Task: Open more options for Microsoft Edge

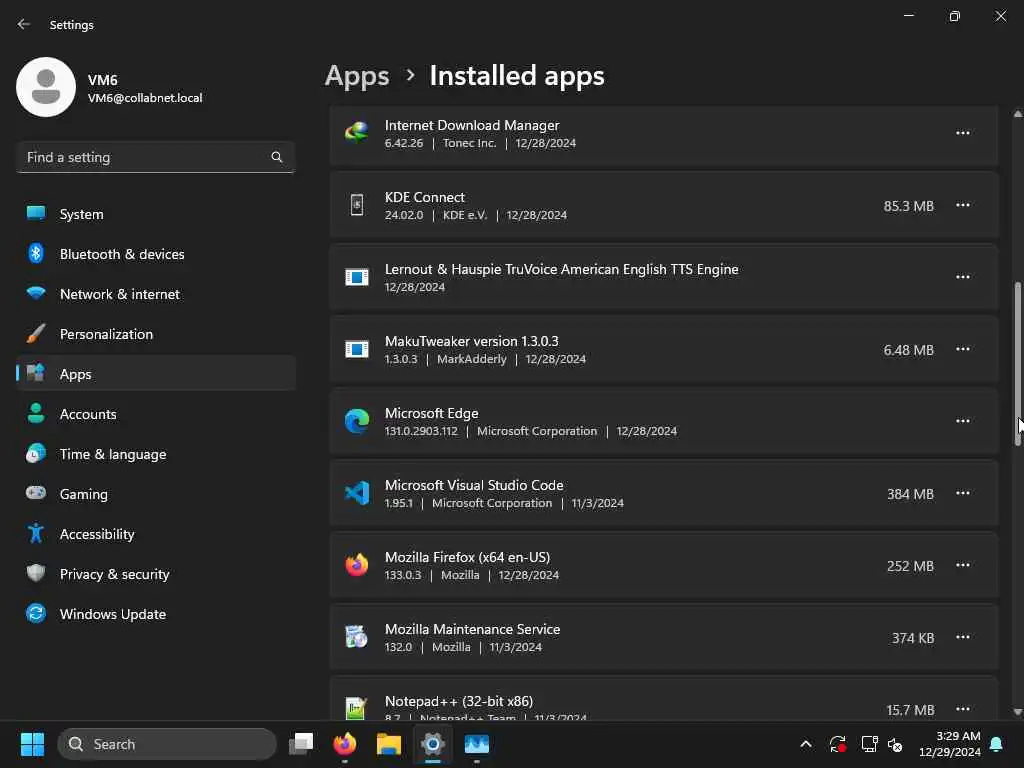Action: click(962, 421)
